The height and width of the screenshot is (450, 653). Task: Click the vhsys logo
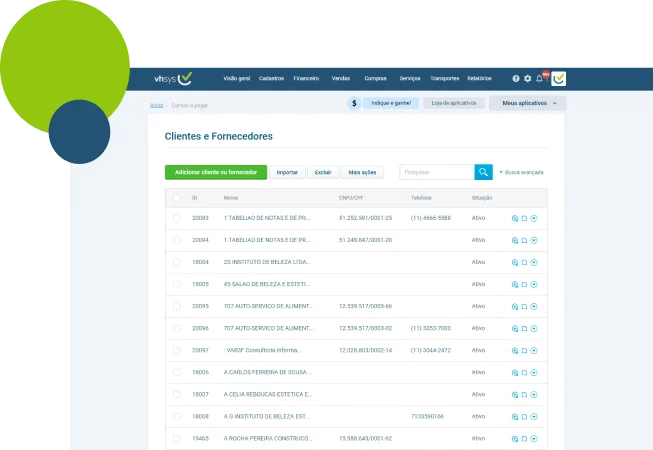coord(173,78)
